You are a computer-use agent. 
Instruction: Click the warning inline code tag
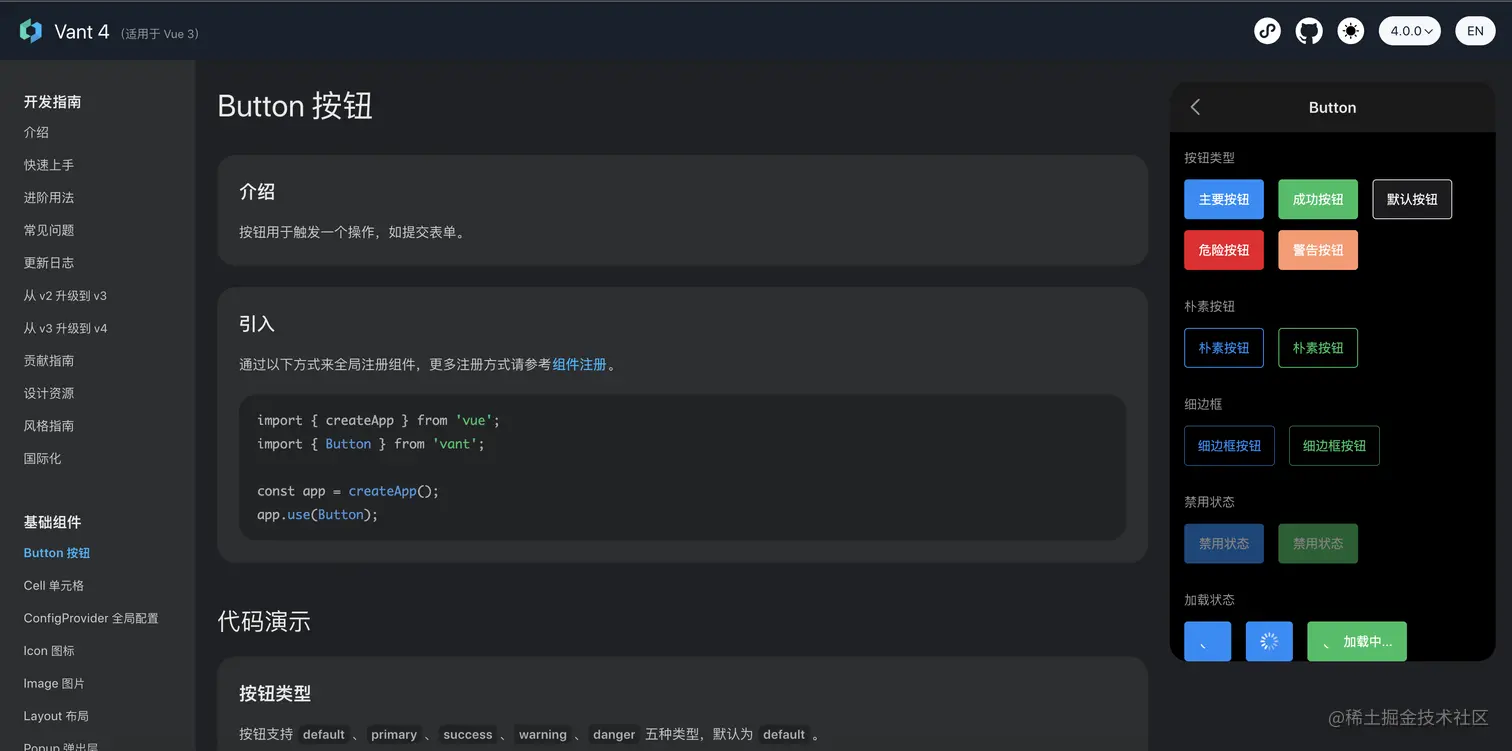[543, 734]
